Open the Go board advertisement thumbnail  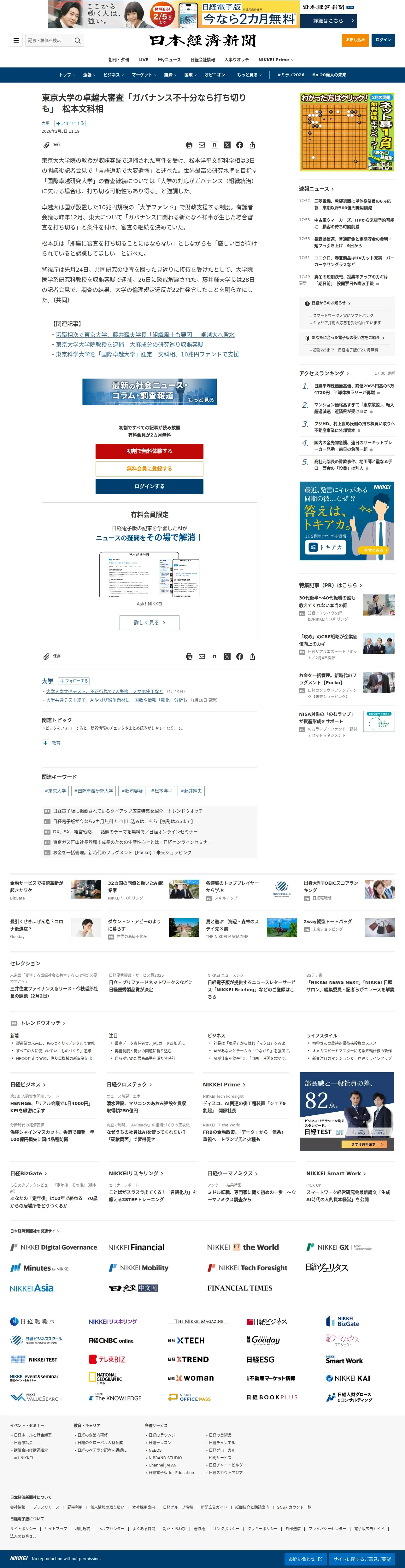tap(347, 132)
